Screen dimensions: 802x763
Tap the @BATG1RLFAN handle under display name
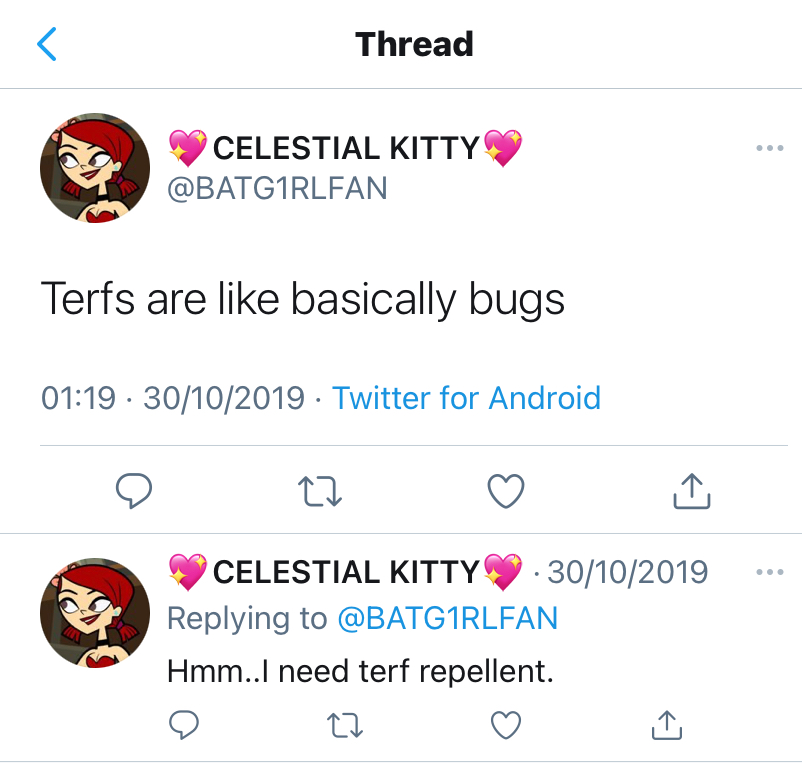pyautogui.click(x=276, y=188)
